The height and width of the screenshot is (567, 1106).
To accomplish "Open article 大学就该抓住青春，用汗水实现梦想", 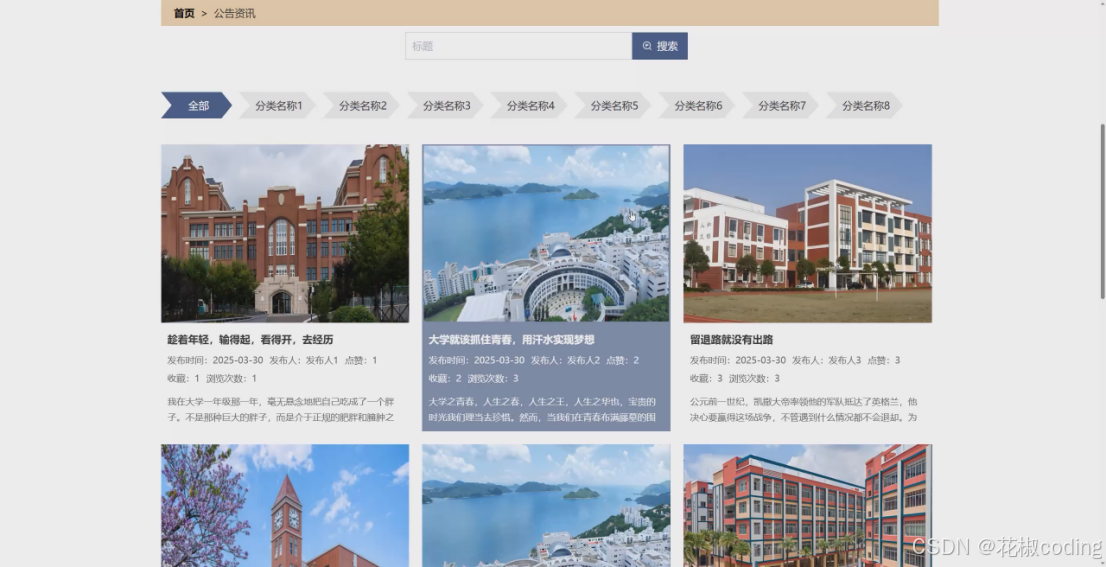I will [x=511, y=339].
